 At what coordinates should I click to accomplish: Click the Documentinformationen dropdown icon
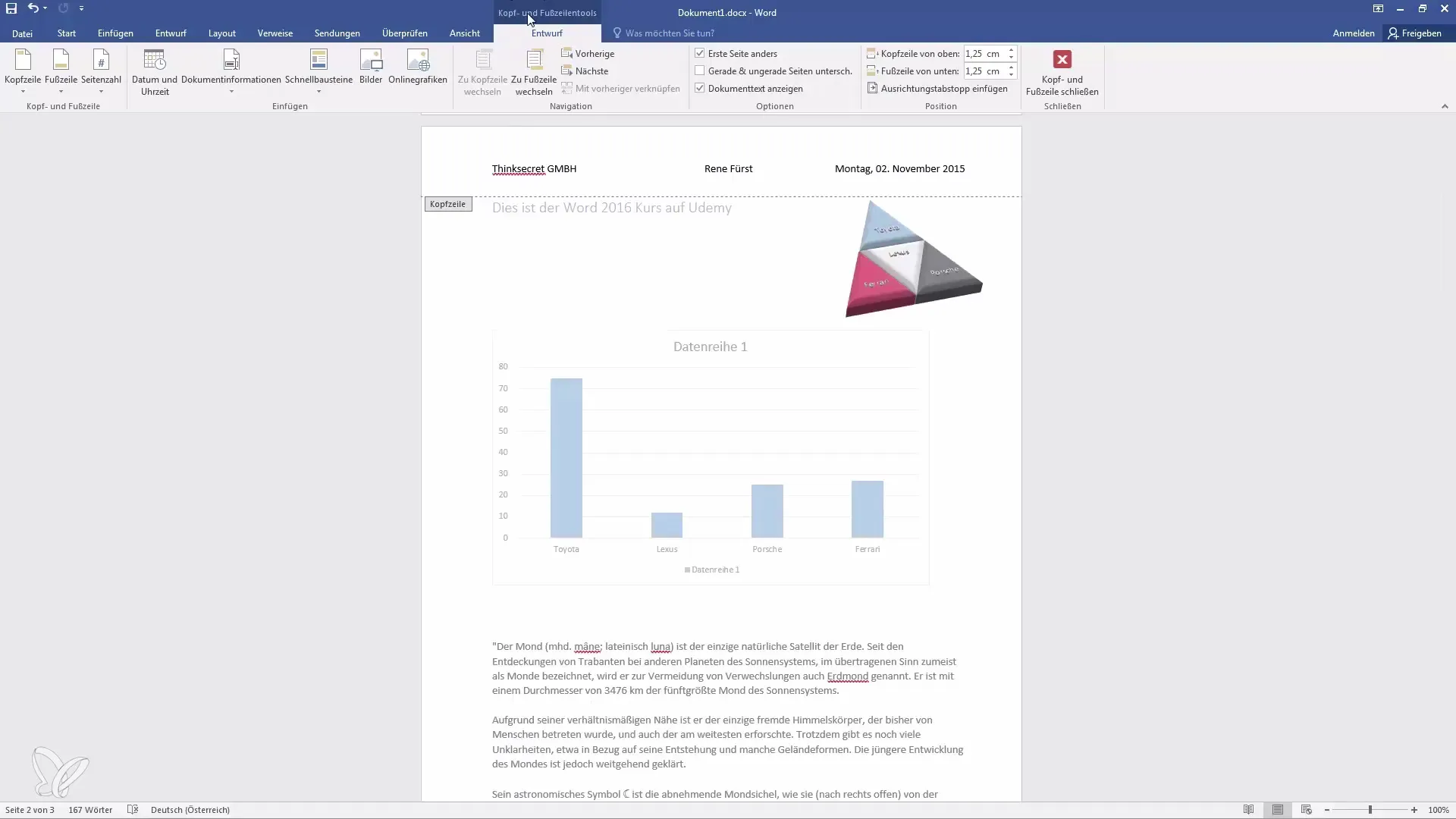point(231,92)
